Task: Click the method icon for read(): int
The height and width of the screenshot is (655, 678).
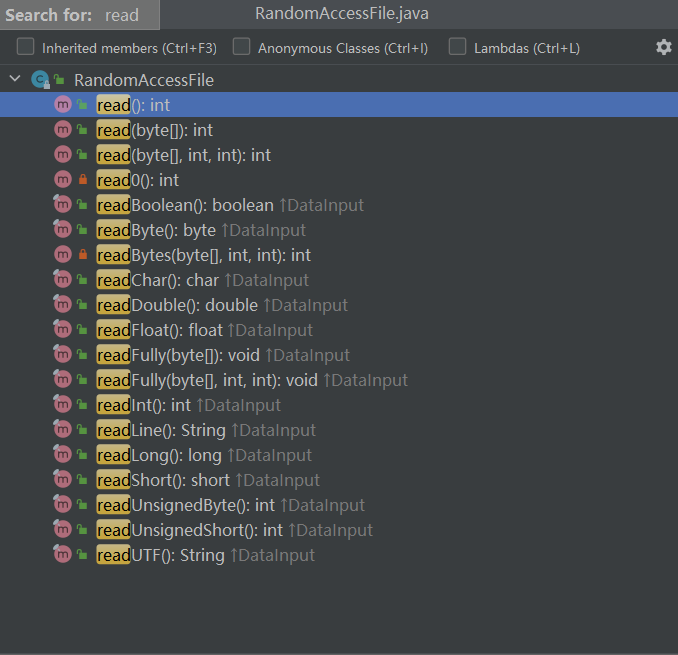Action: pos(63,104)
